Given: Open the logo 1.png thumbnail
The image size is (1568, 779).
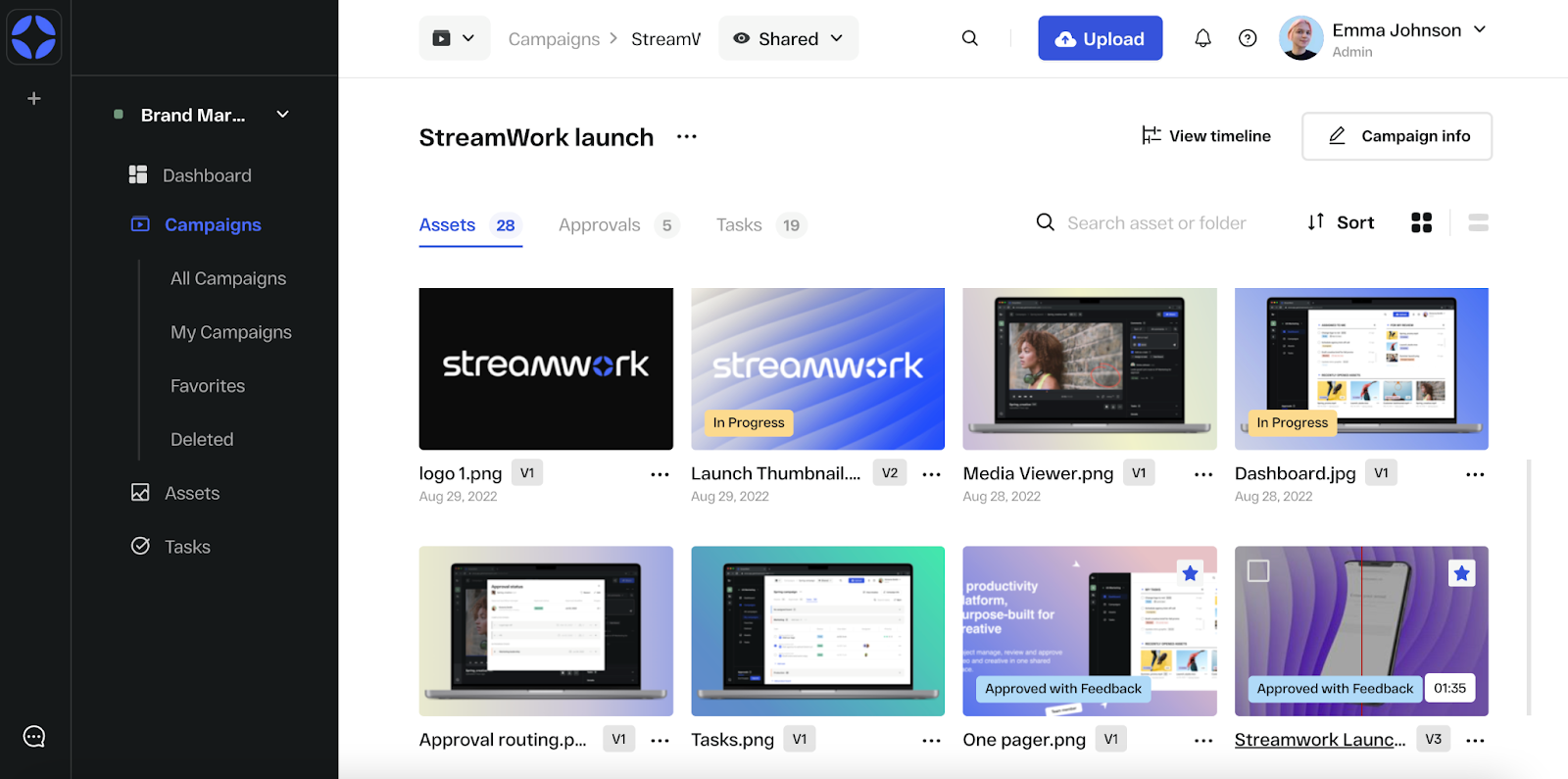Looking at the screenshot, I should pyautogui.click(x=546, y=368).
